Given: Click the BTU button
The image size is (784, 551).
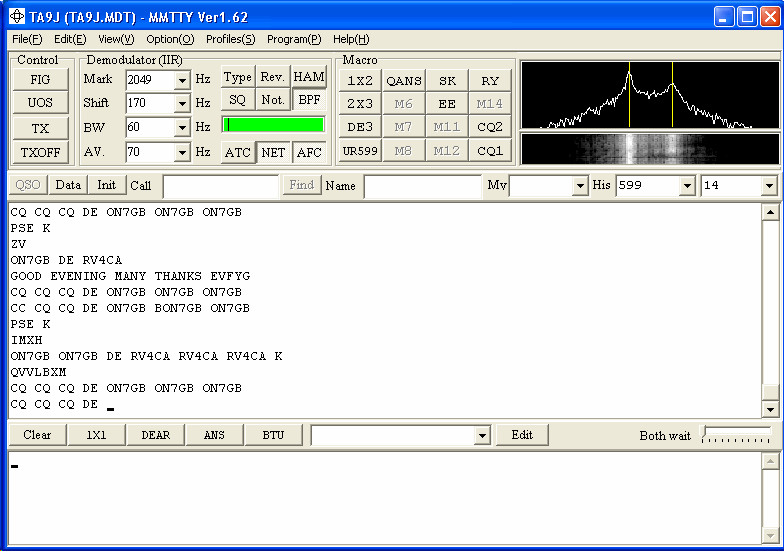Looking at the screenshot, I should coord(274,435).
